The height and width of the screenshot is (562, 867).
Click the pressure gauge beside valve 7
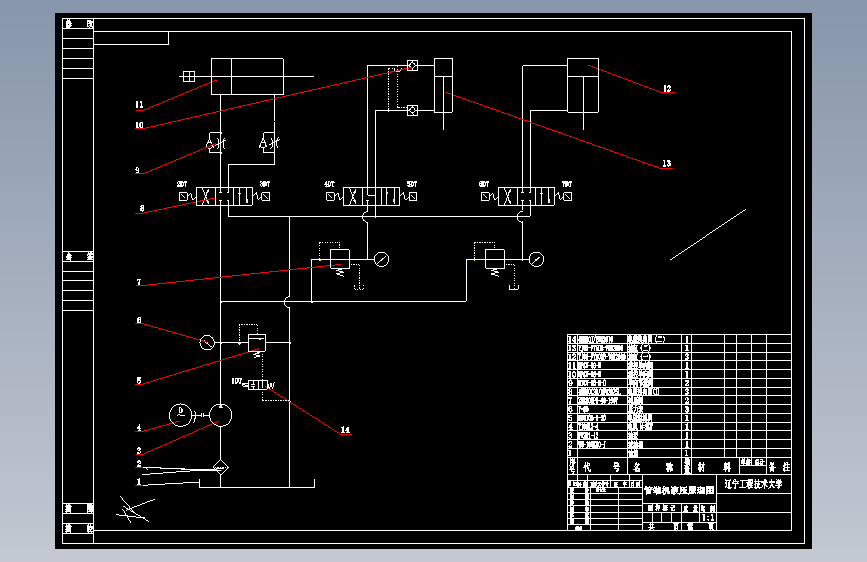382,259
